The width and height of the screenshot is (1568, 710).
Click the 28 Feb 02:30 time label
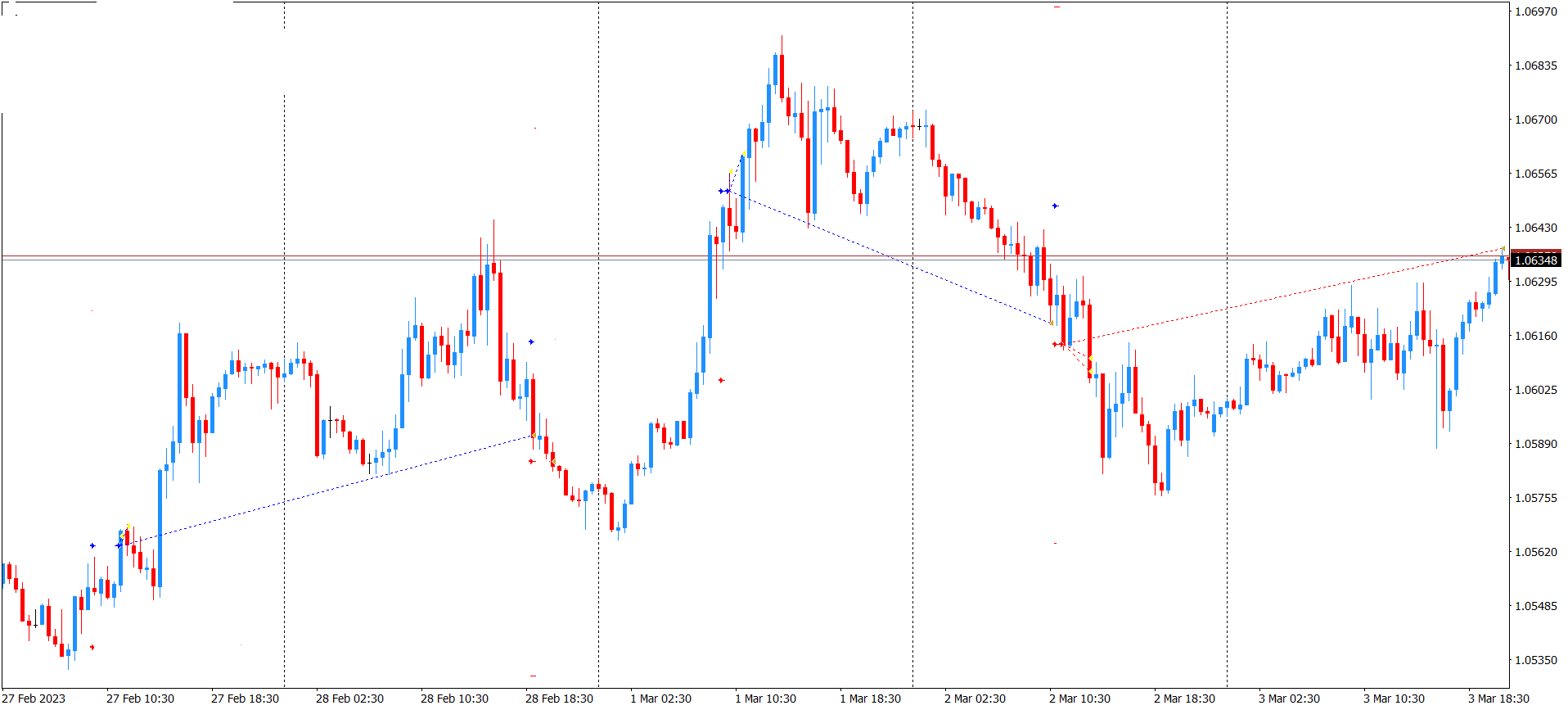(x=349, y=699)
